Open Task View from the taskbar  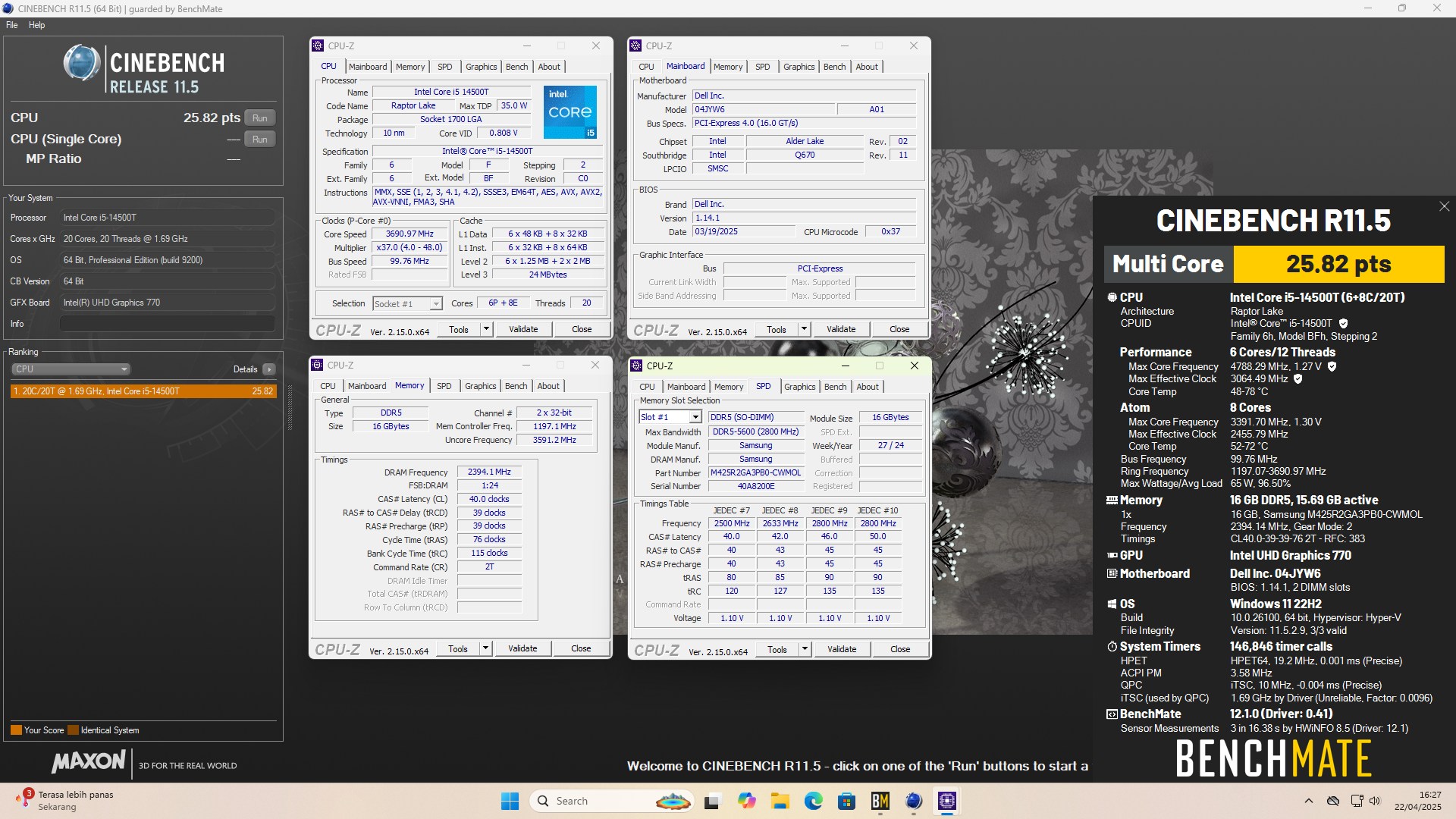coord(712,801)
